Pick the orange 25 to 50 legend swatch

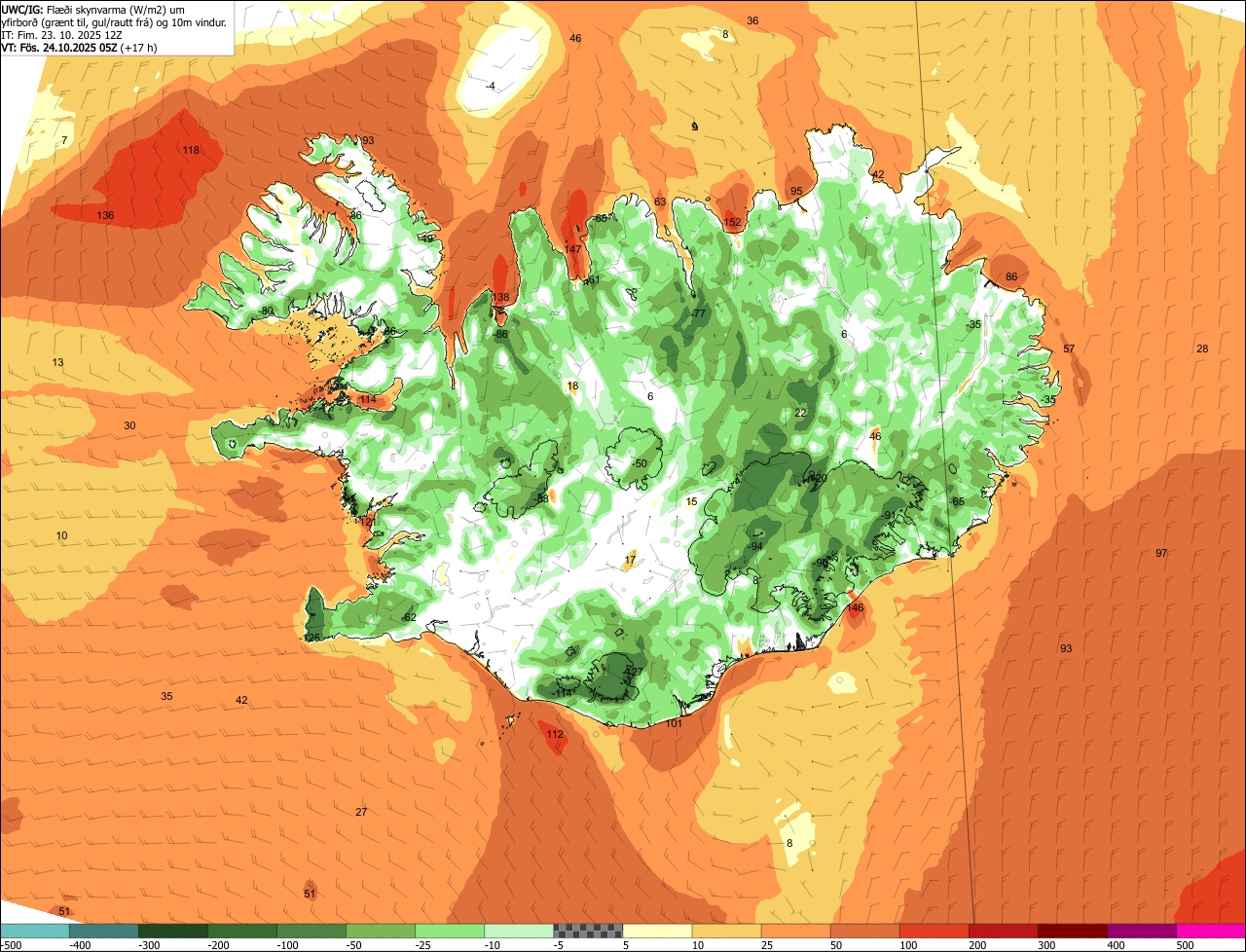(x=795, y=931)
